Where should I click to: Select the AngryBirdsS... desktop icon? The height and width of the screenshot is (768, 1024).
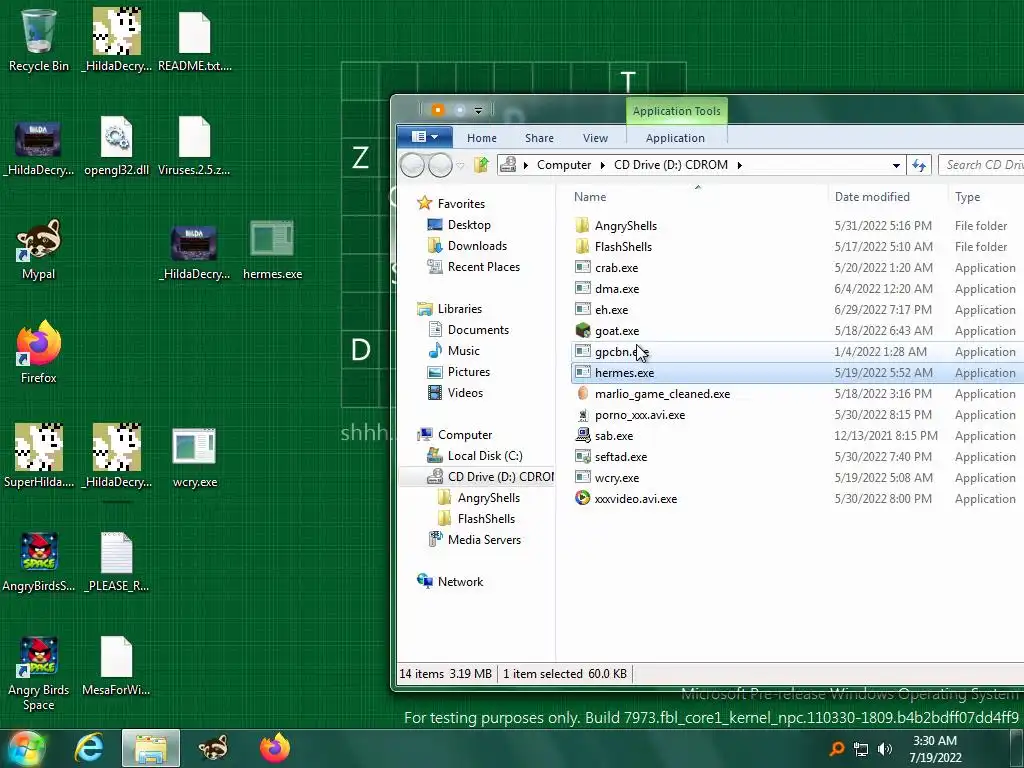pos(39,562)
